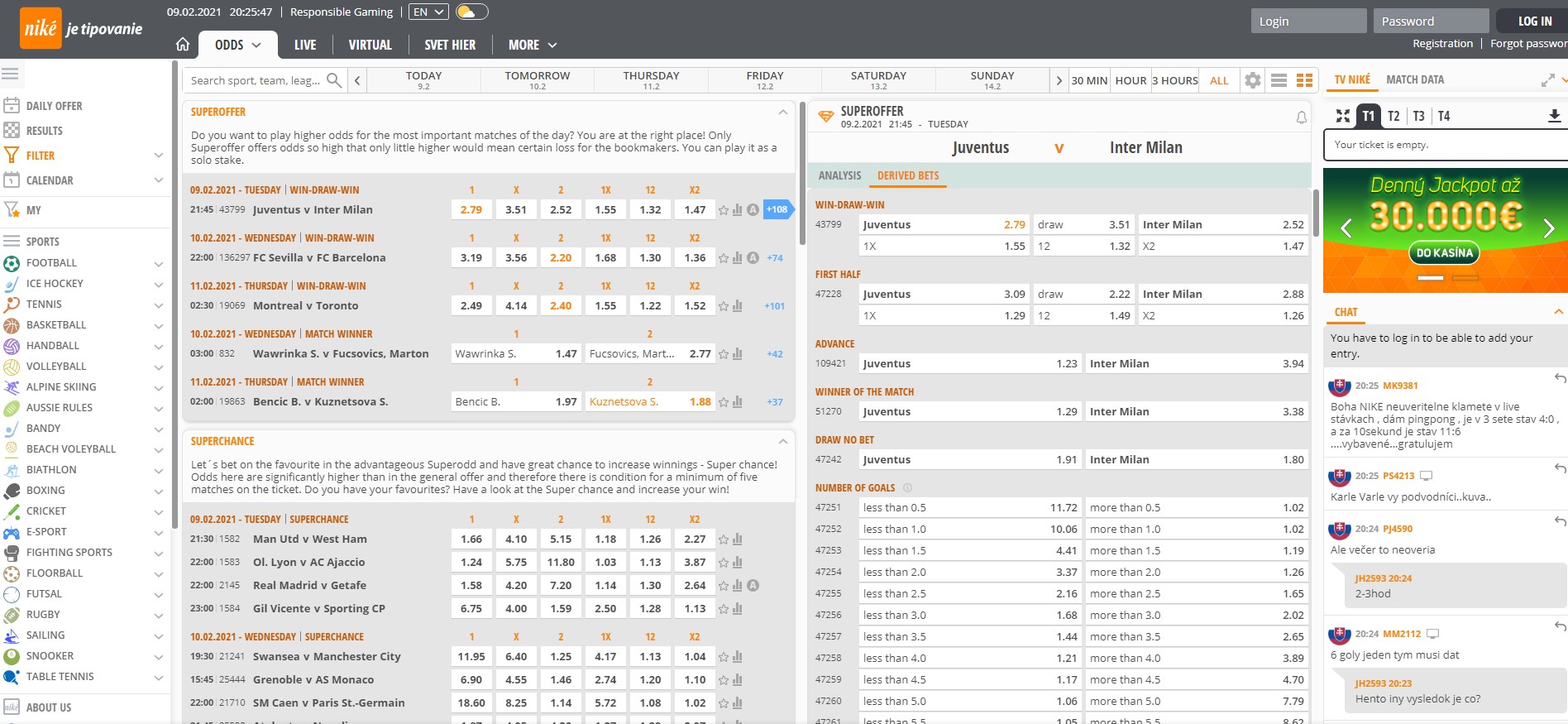Viewport: 1568px width, 724px height.
Task: Open statistics chart for FC Sevilla v FC Barcelona
Action: (737, 258)
